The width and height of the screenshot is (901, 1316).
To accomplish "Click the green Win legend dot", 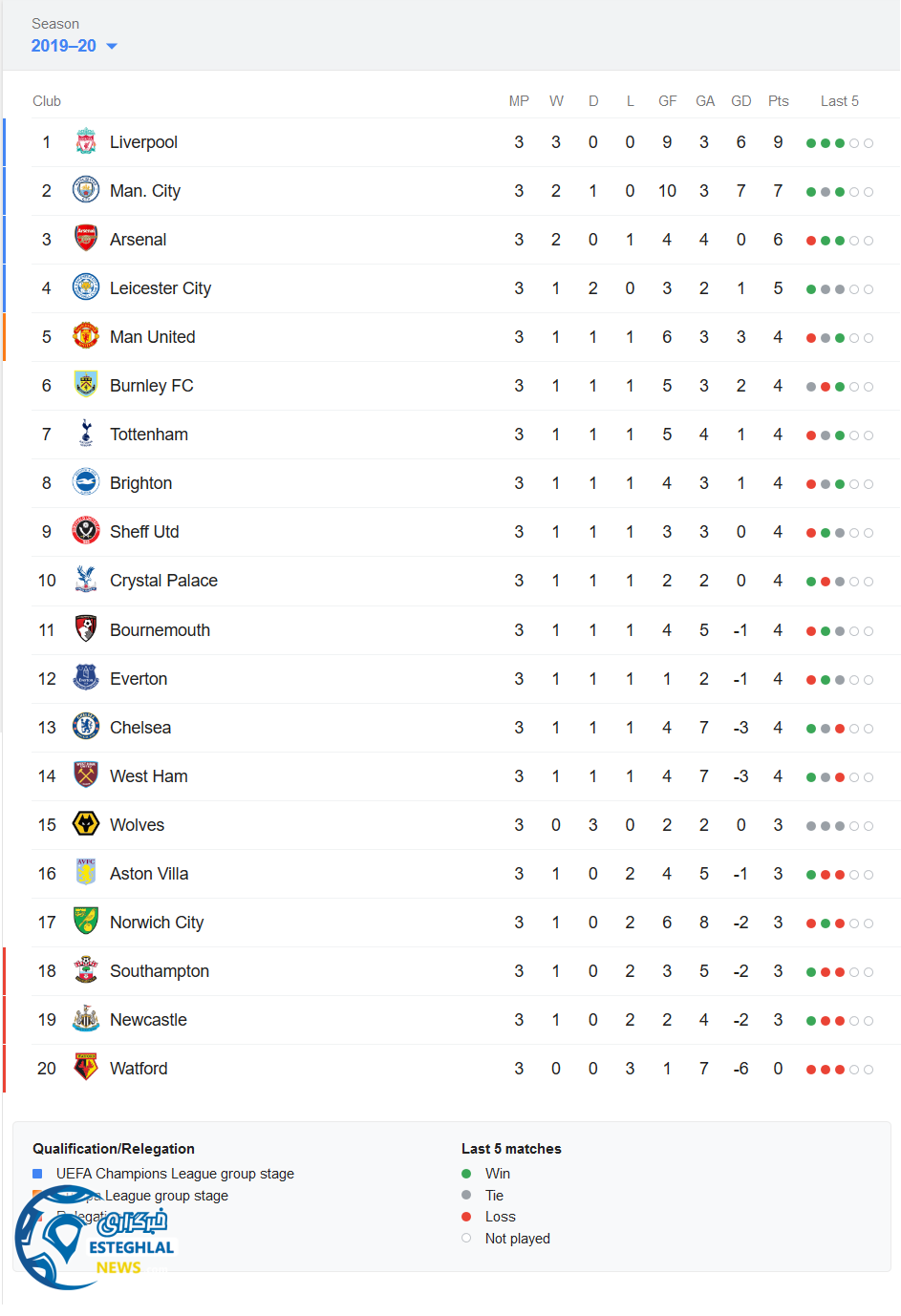I will 466,1174.
